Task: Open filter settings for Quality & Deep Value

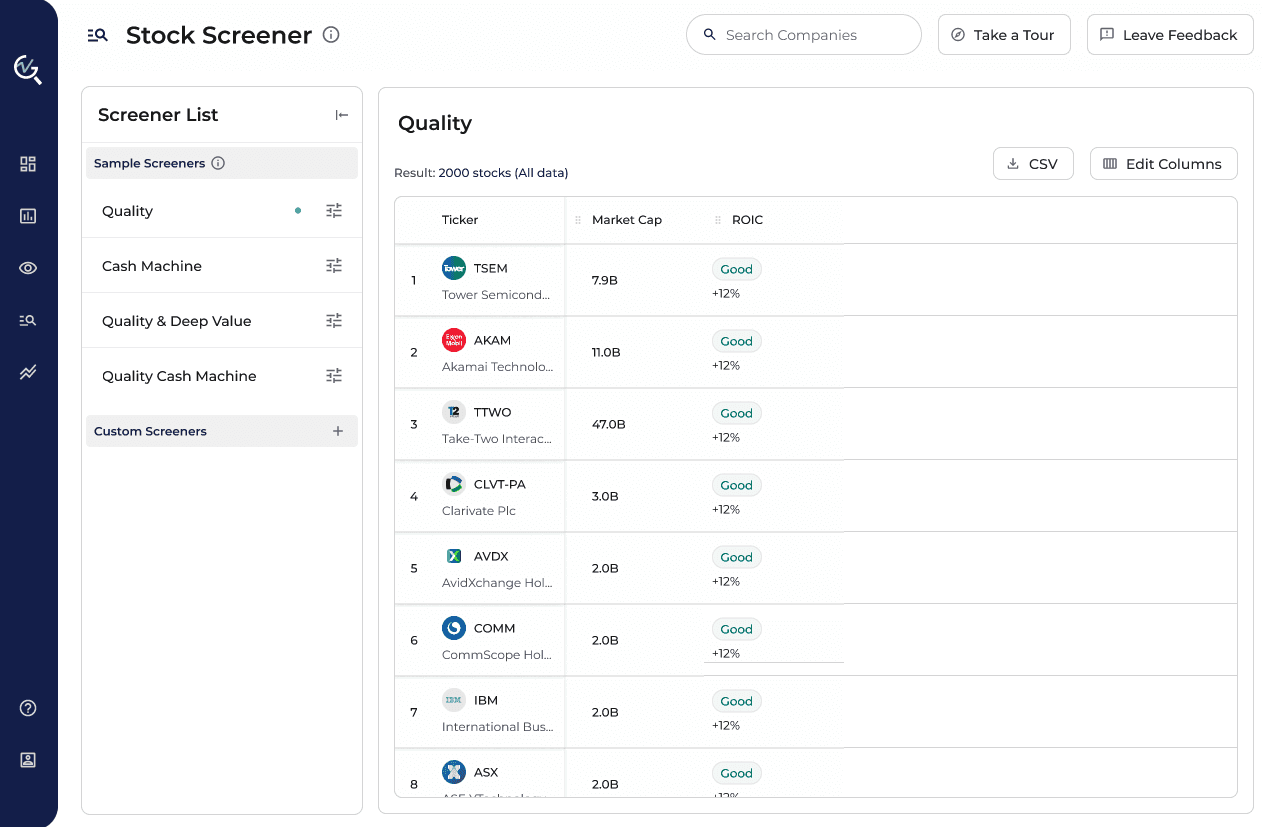Action: point(334,321)
